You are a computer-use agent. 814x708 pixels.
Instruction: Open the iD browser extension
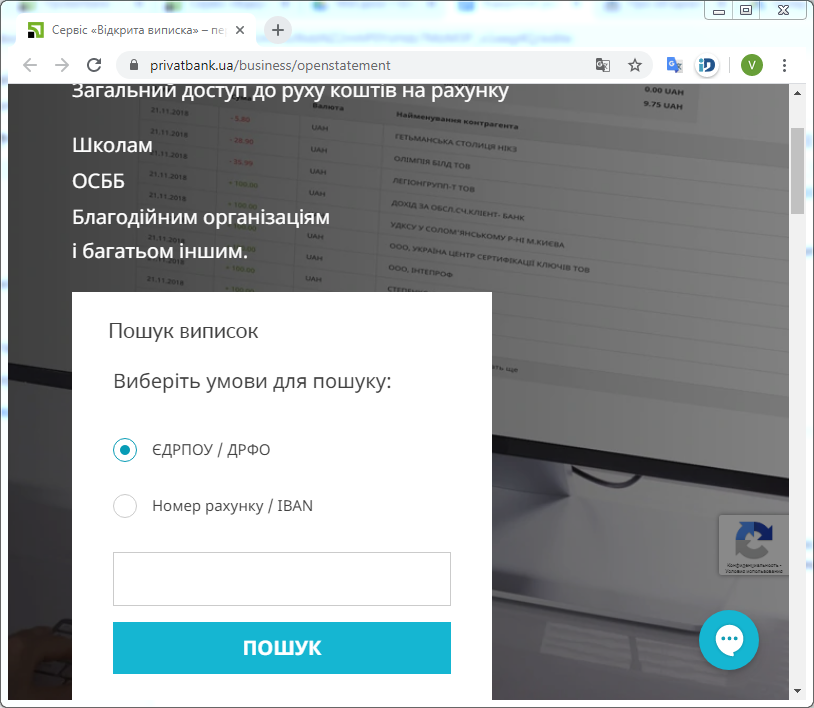coord(707,65)
